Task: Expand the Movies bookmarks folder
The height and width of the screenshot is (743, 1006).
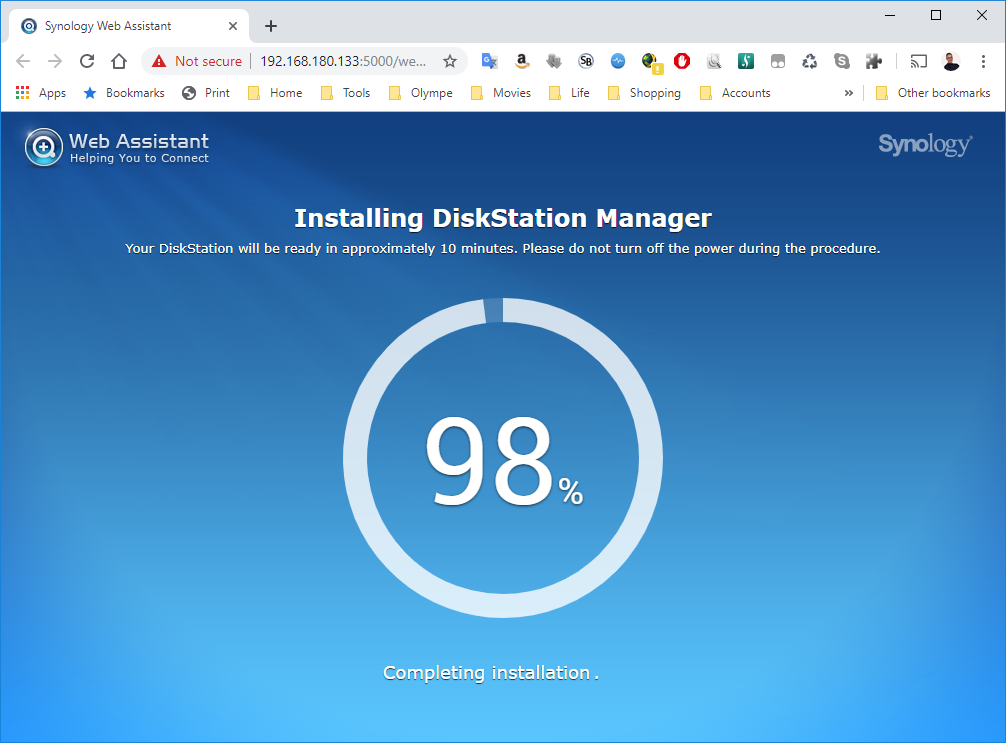Action: pyautogui.click(x=501, y=93)
